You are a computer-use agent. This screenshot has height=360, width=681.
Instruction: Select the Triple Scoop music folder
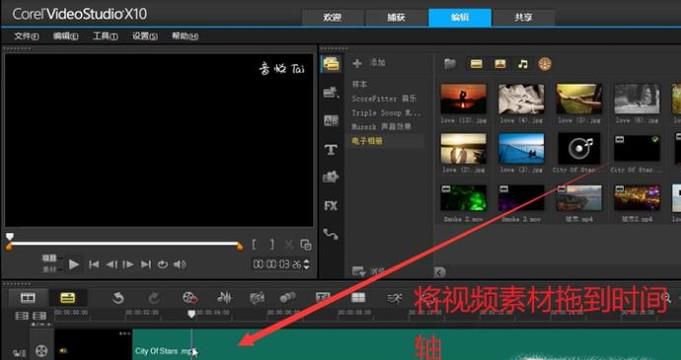tap(386, 112)
